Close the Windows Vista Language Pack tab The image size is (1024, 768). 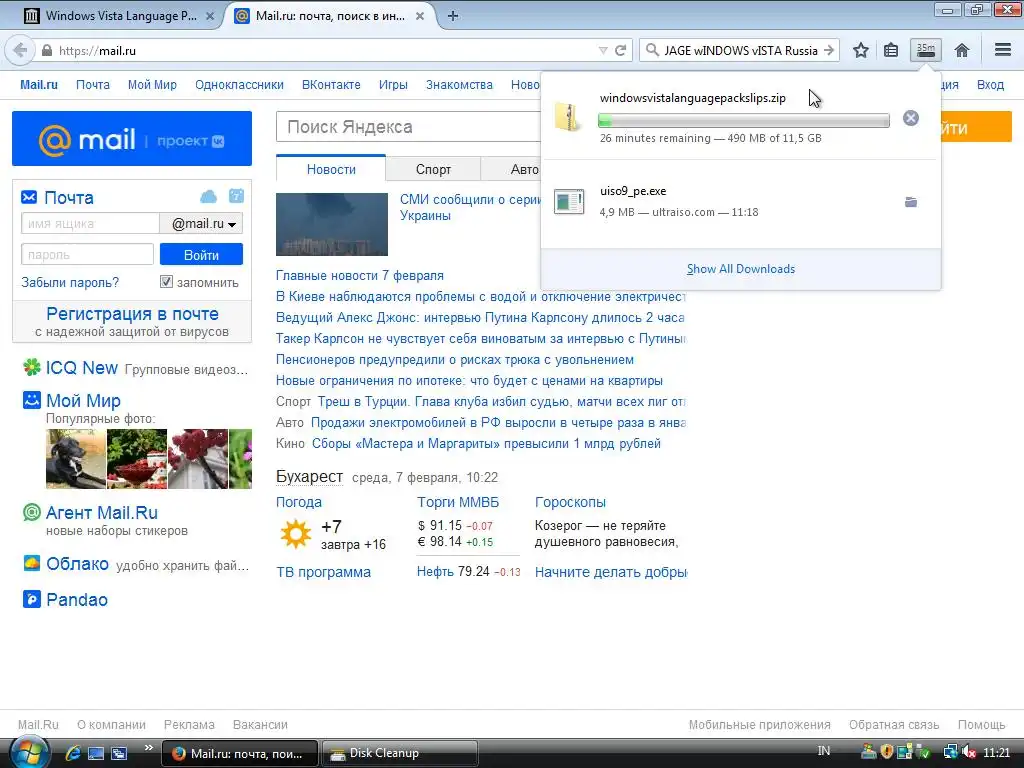coord(210,16)
